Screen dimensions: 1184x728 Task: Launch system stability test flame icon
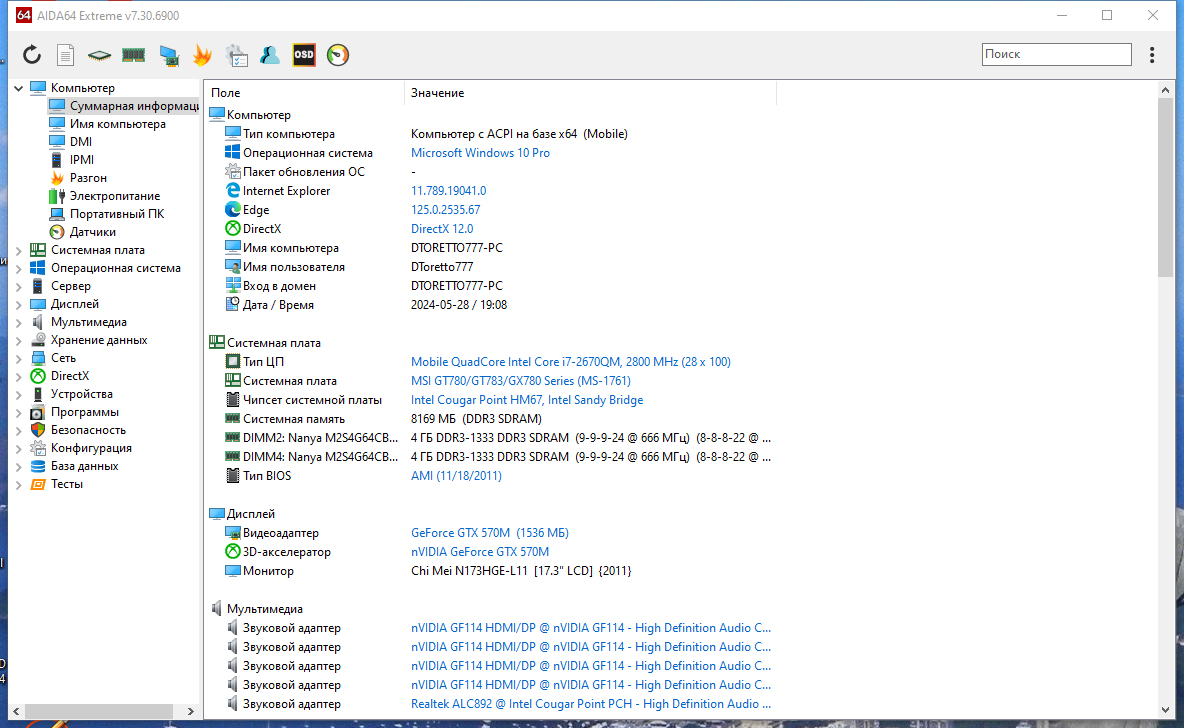coord(202,54)
